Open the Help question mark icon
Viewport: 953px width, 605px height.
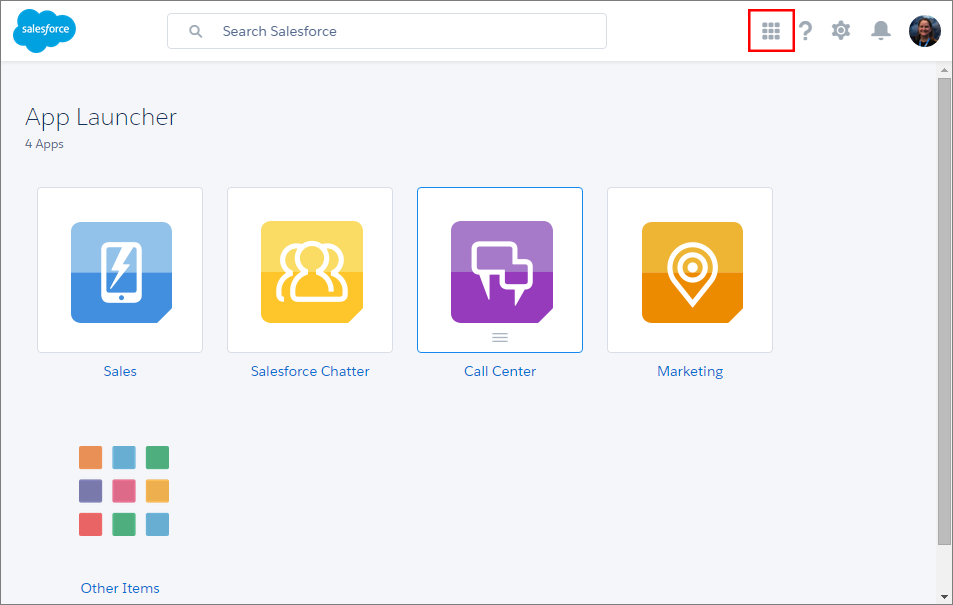[805, 30]
